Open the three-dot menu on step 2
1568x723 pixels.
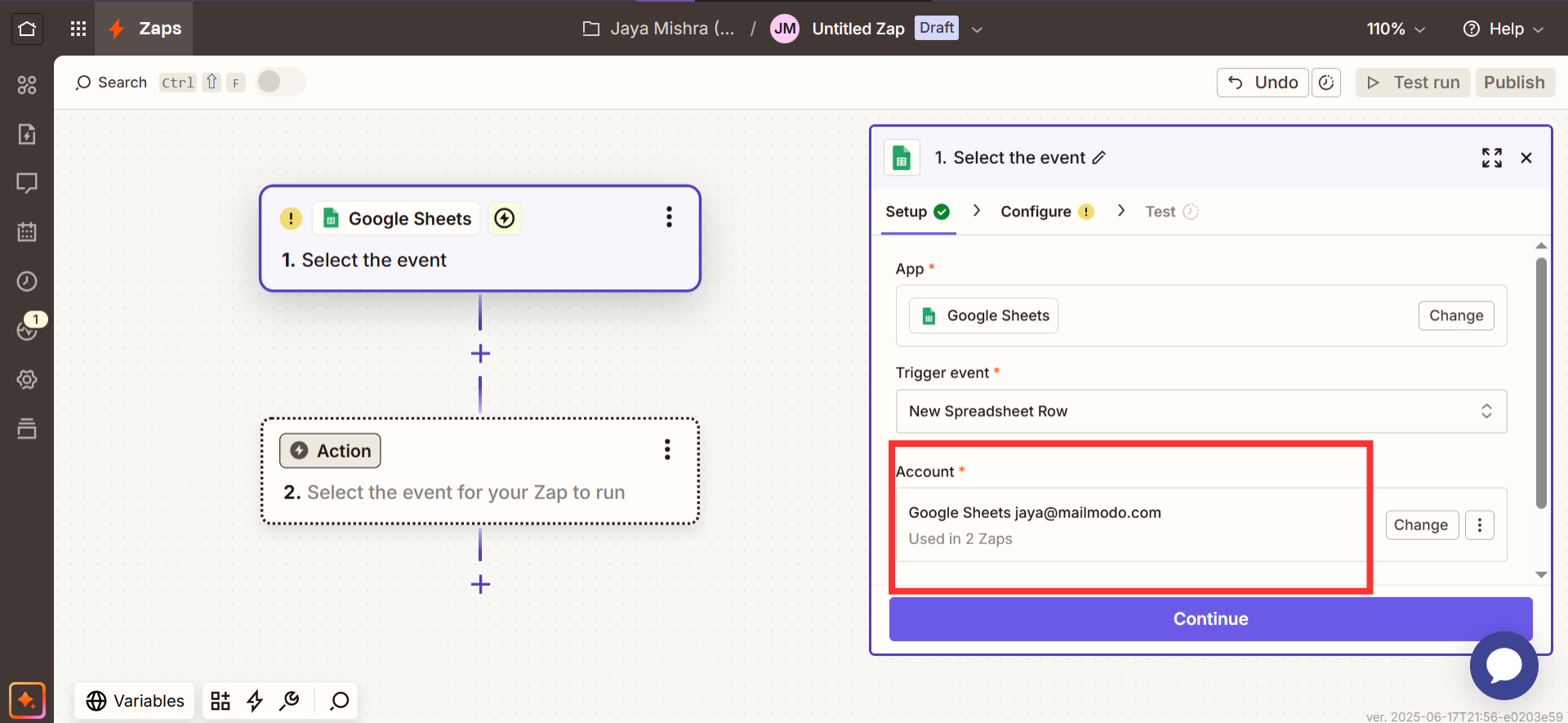667,449
